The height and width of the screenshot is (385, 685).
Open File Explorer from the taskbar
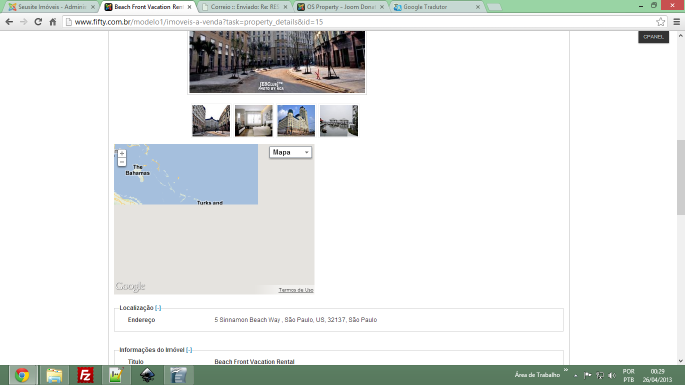tap(54, 375)
